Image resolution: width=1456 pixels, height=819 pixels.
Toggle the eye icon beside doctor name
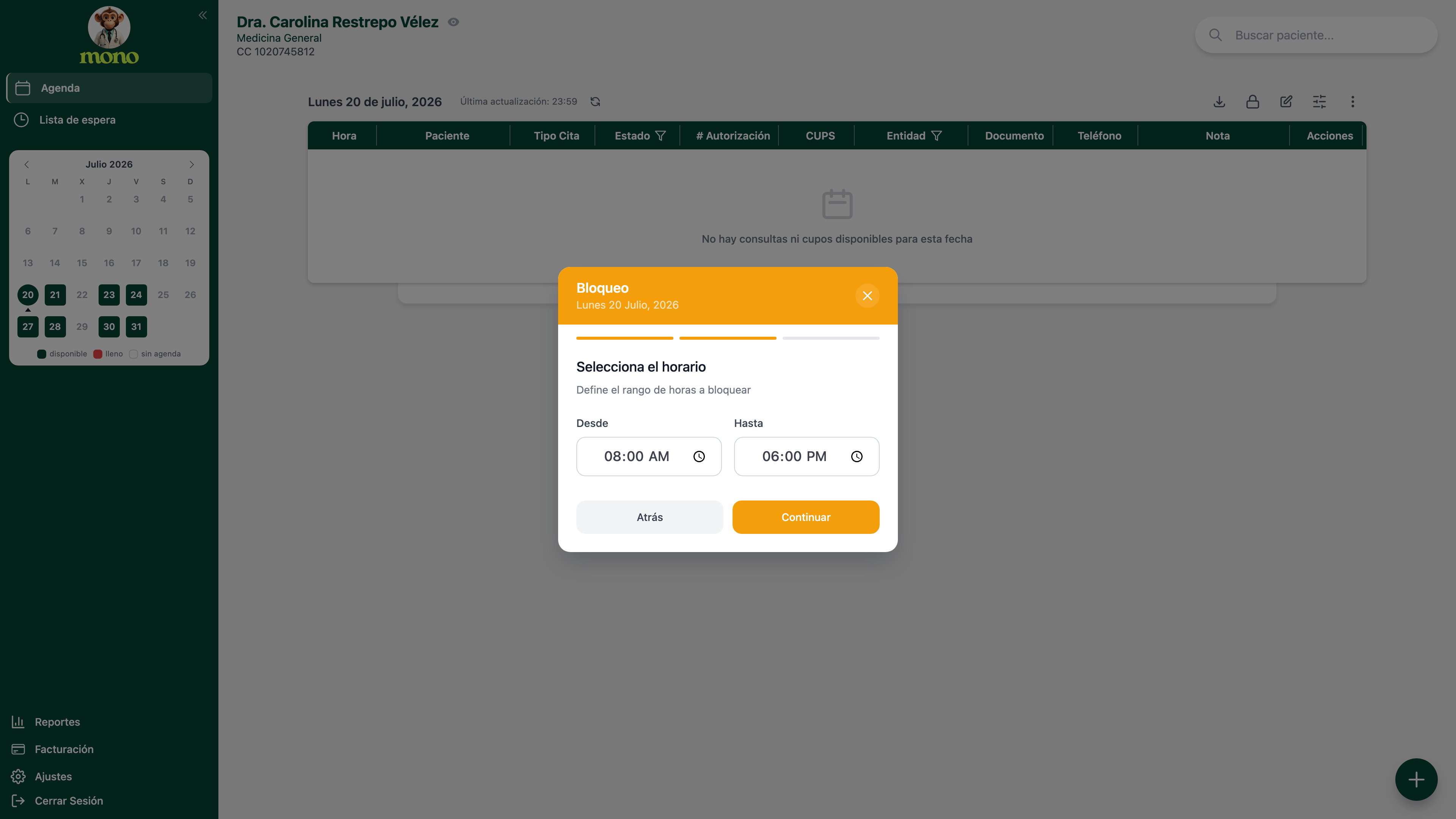click(x=453, y=22)
